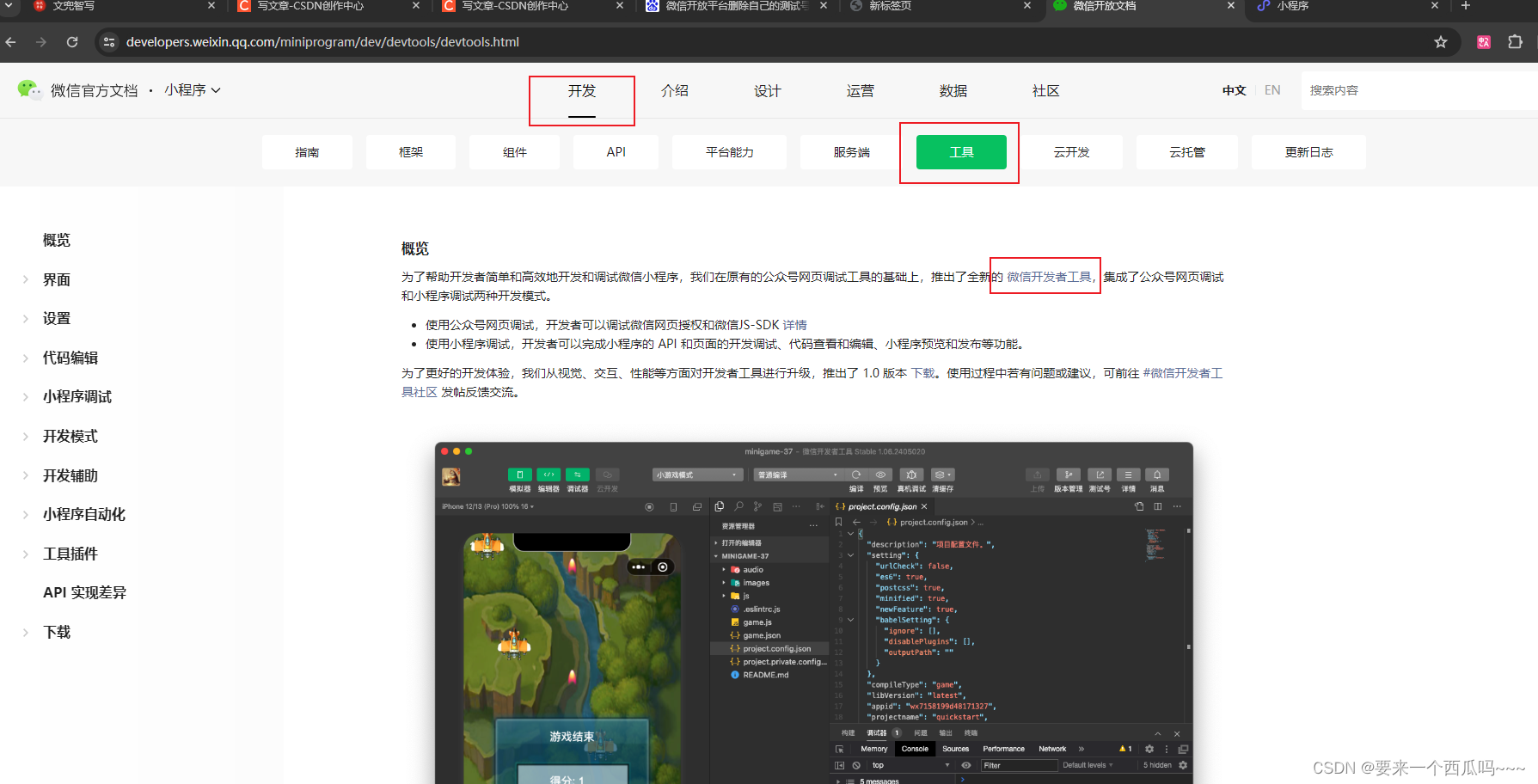Bookmark this page with the star icon
Screen dimensions: 1538x784
point(1441,42)
